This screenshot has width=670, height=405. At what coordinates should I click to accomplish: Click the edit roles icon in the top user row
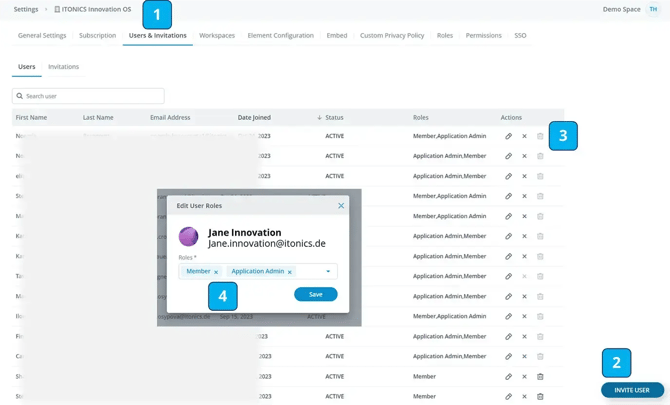pyautogui.click(x=508, y=136)
